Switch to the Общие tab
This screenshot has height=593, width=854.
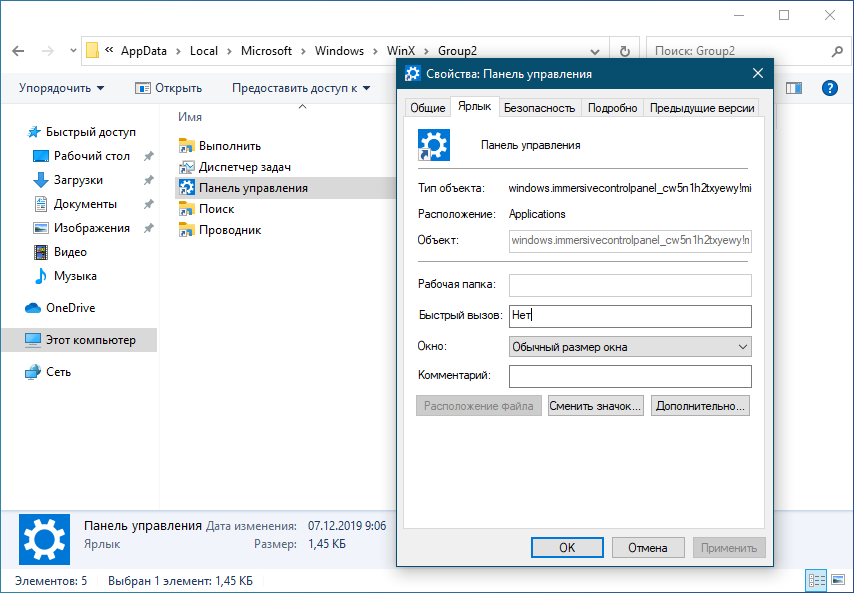coord(428,108)
